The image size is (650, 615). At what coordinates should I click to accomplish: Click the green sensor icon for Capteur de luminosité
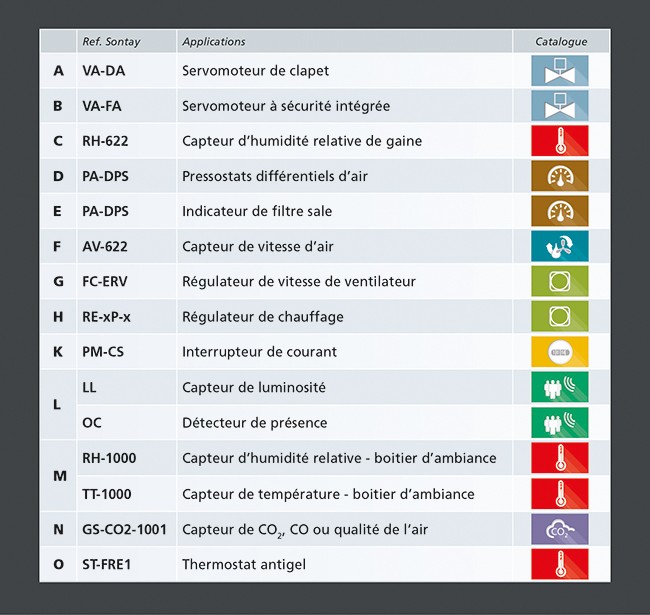tap(560, 387)
